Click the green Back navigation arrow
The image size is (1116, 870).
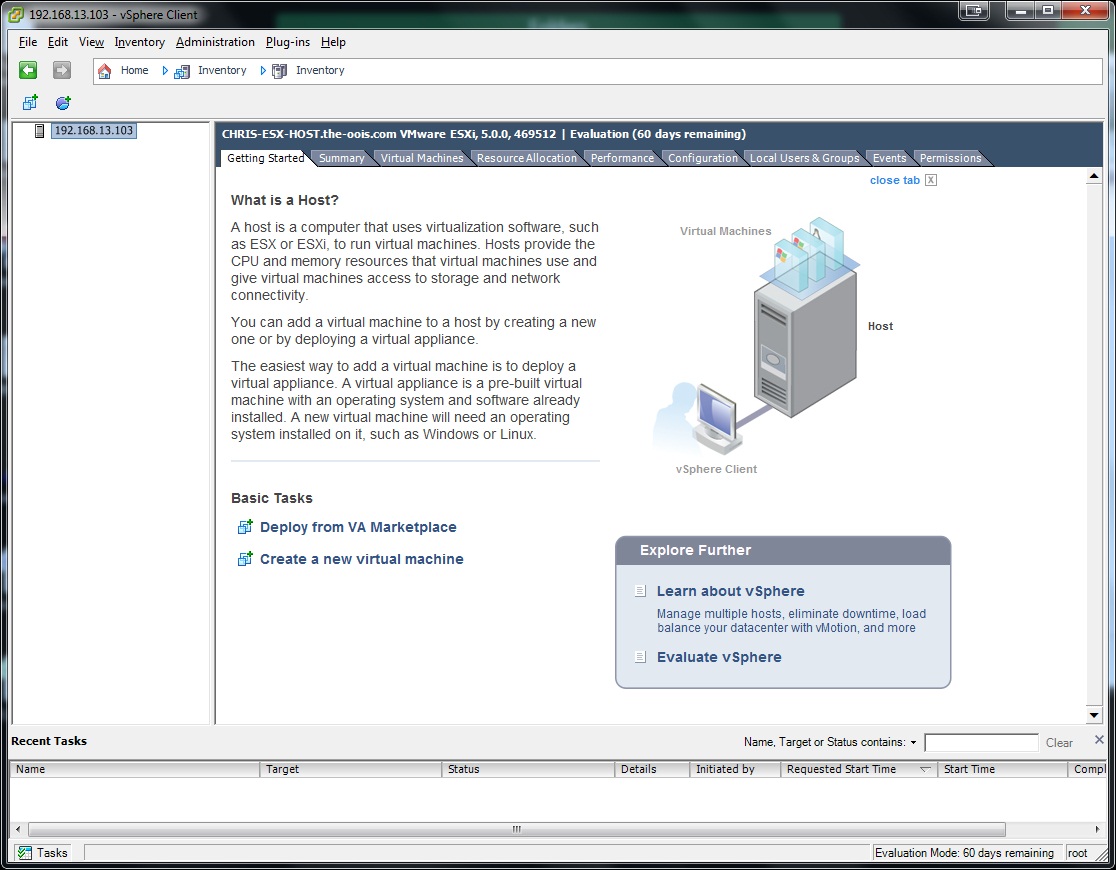[x=28, y=70]
